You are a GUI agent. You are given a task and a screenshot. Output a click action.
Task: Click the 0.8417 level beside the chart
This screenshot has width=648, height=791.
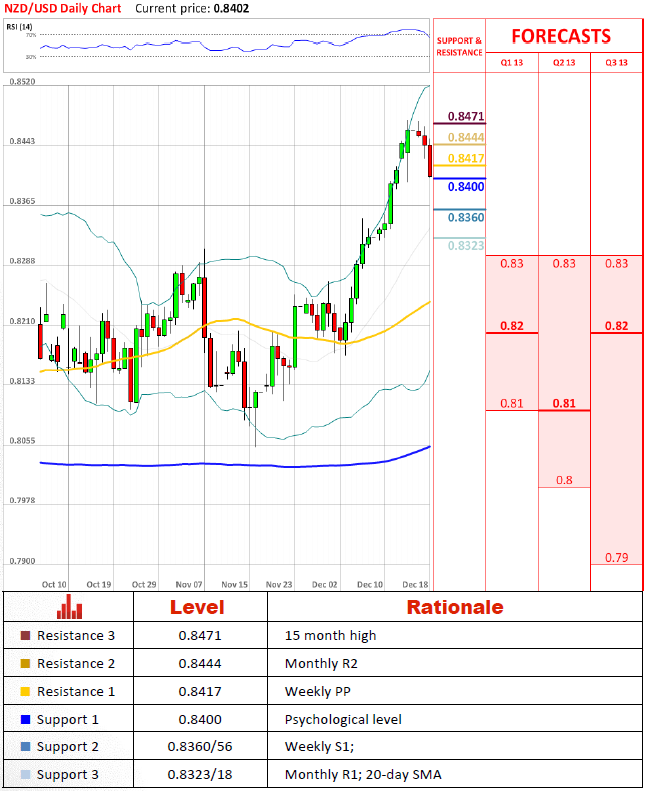466,158
